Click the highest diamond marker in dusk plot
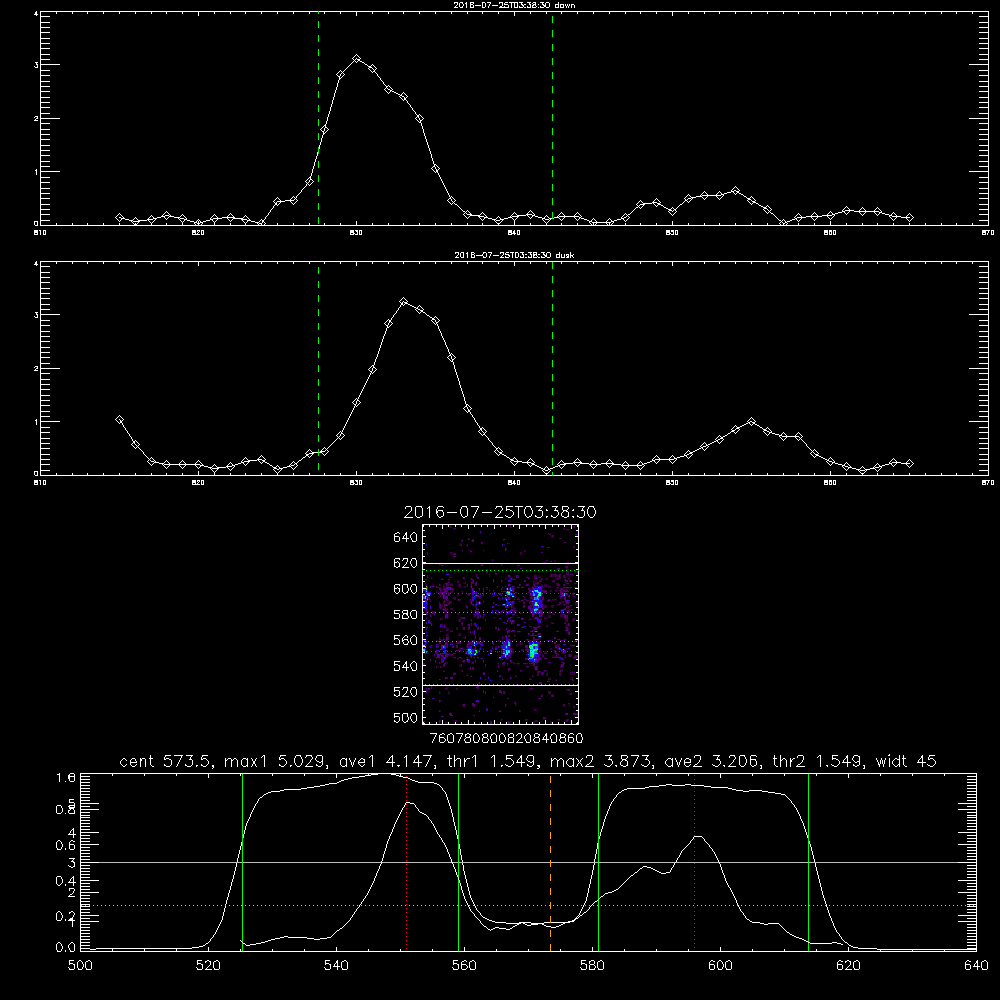 tap(404, 302)
